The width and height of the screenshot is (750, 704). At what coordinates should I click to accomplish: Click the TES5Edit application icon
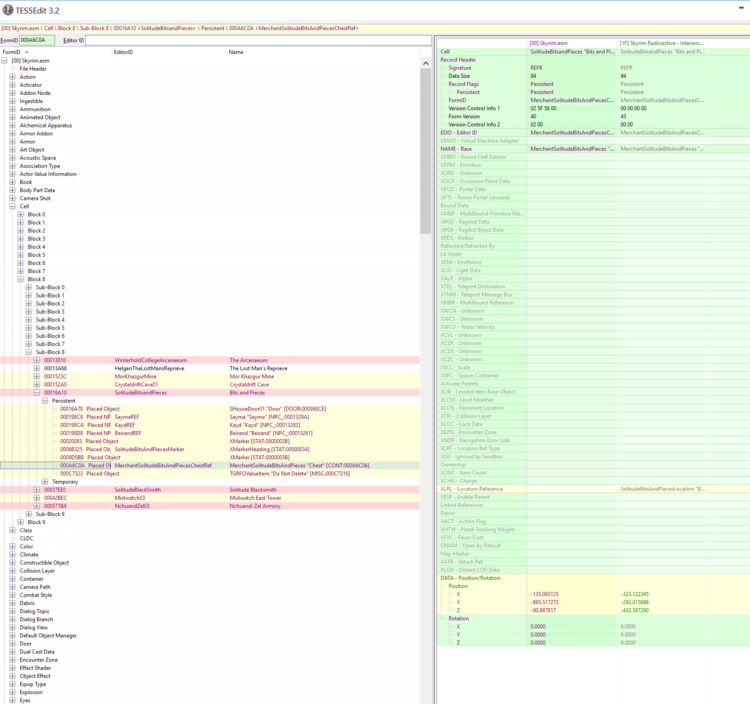pos(8,10)
